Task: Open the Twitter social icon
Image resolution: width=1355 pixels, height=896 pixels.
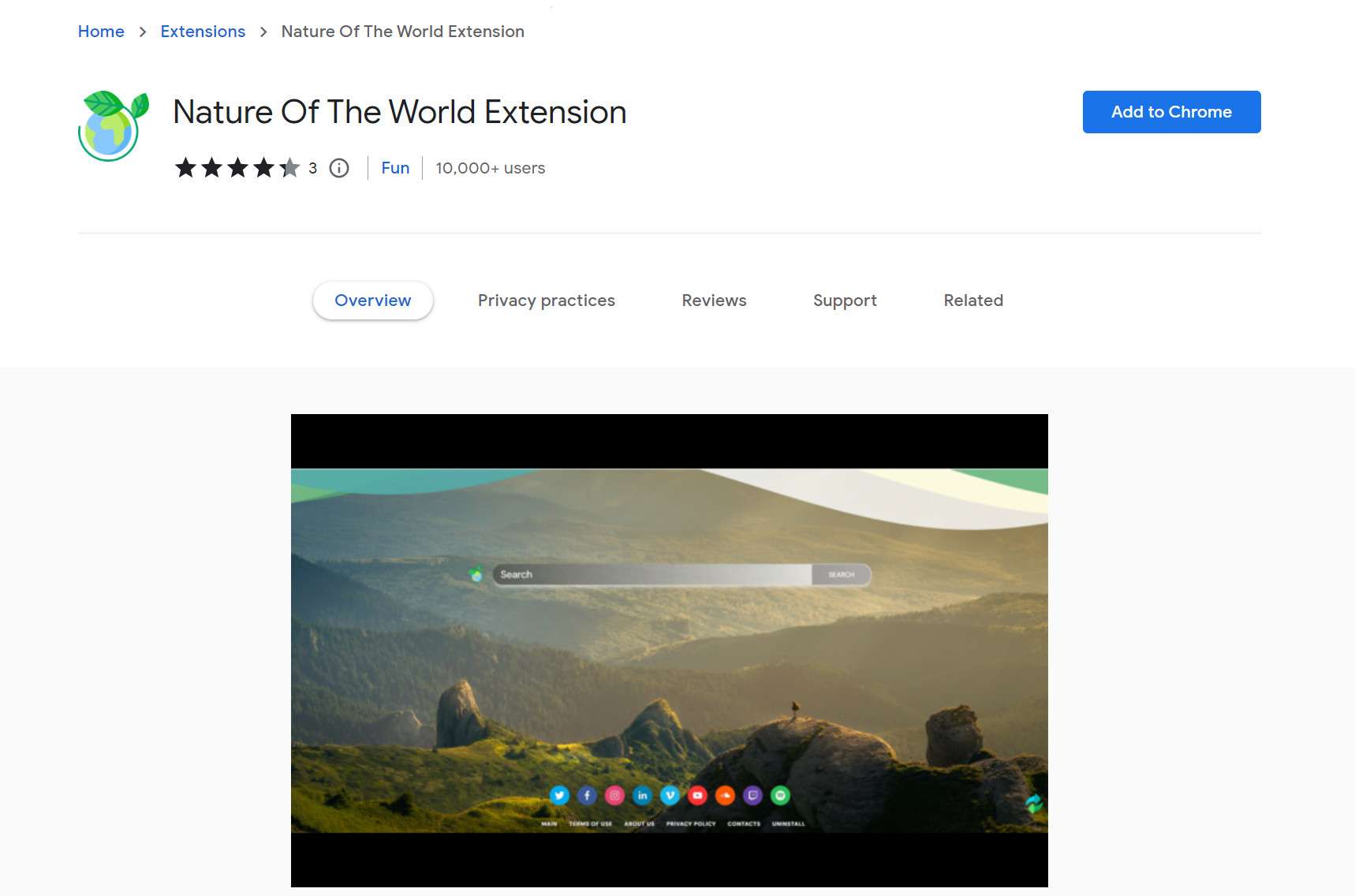Action: (x=560, y=796)
